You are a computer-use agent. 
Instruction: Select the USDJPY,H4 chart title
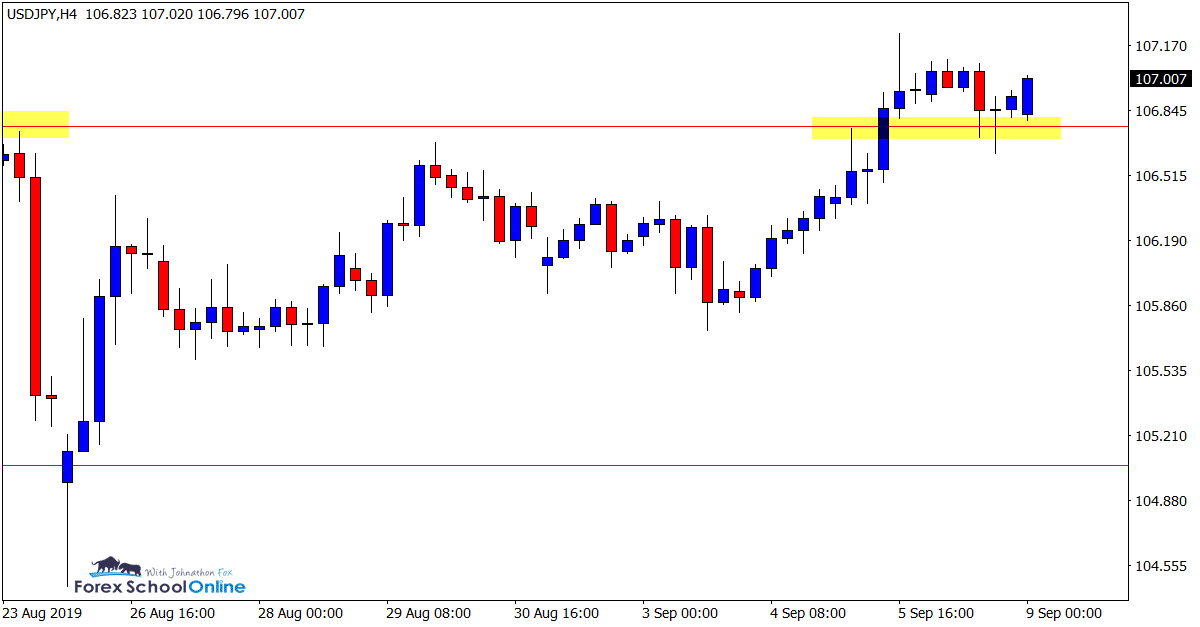pyautogui.click(x=43, y=14)
